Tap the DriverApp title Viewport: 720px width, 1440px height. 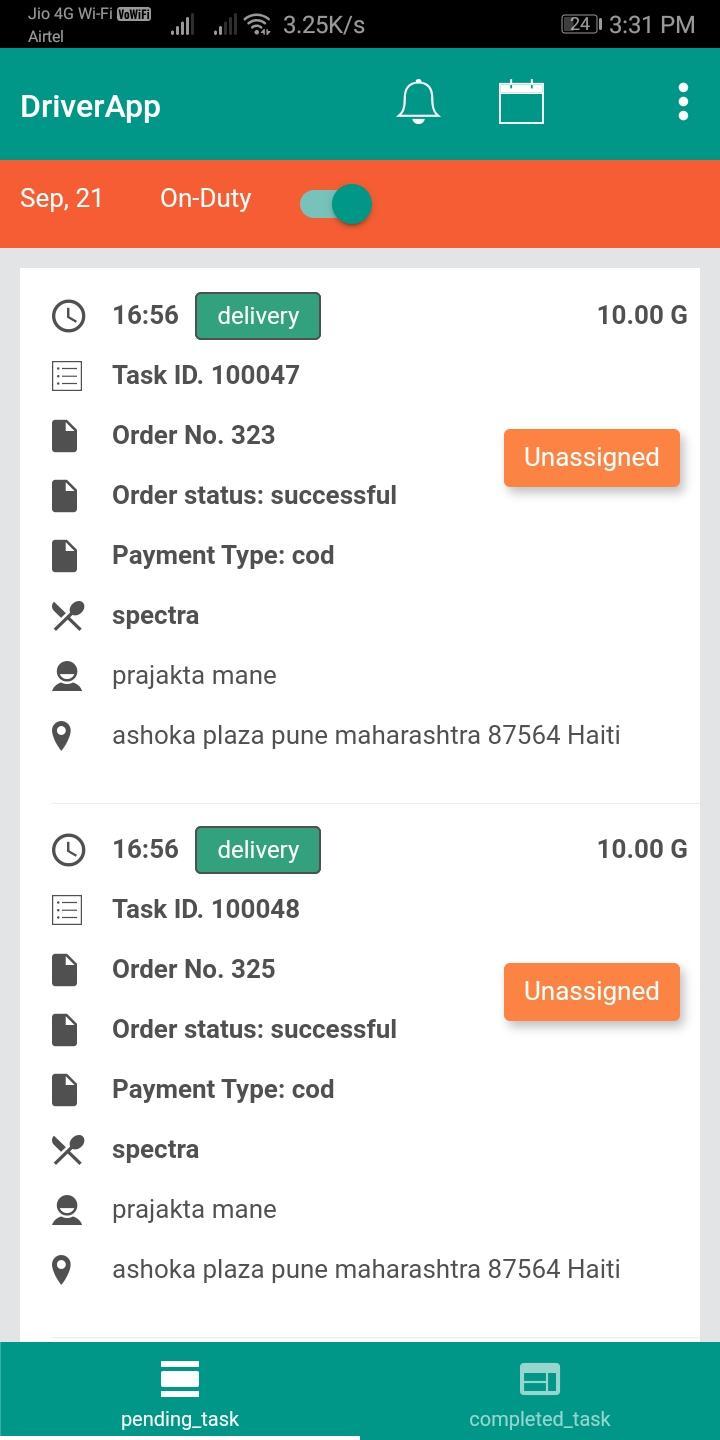pyautogui.click(x=90, y=106)
